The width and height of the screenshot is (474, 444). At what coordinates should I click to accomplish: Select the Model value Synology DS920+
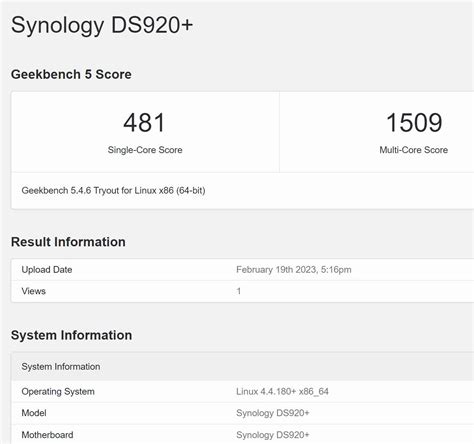tap(273, 413)
